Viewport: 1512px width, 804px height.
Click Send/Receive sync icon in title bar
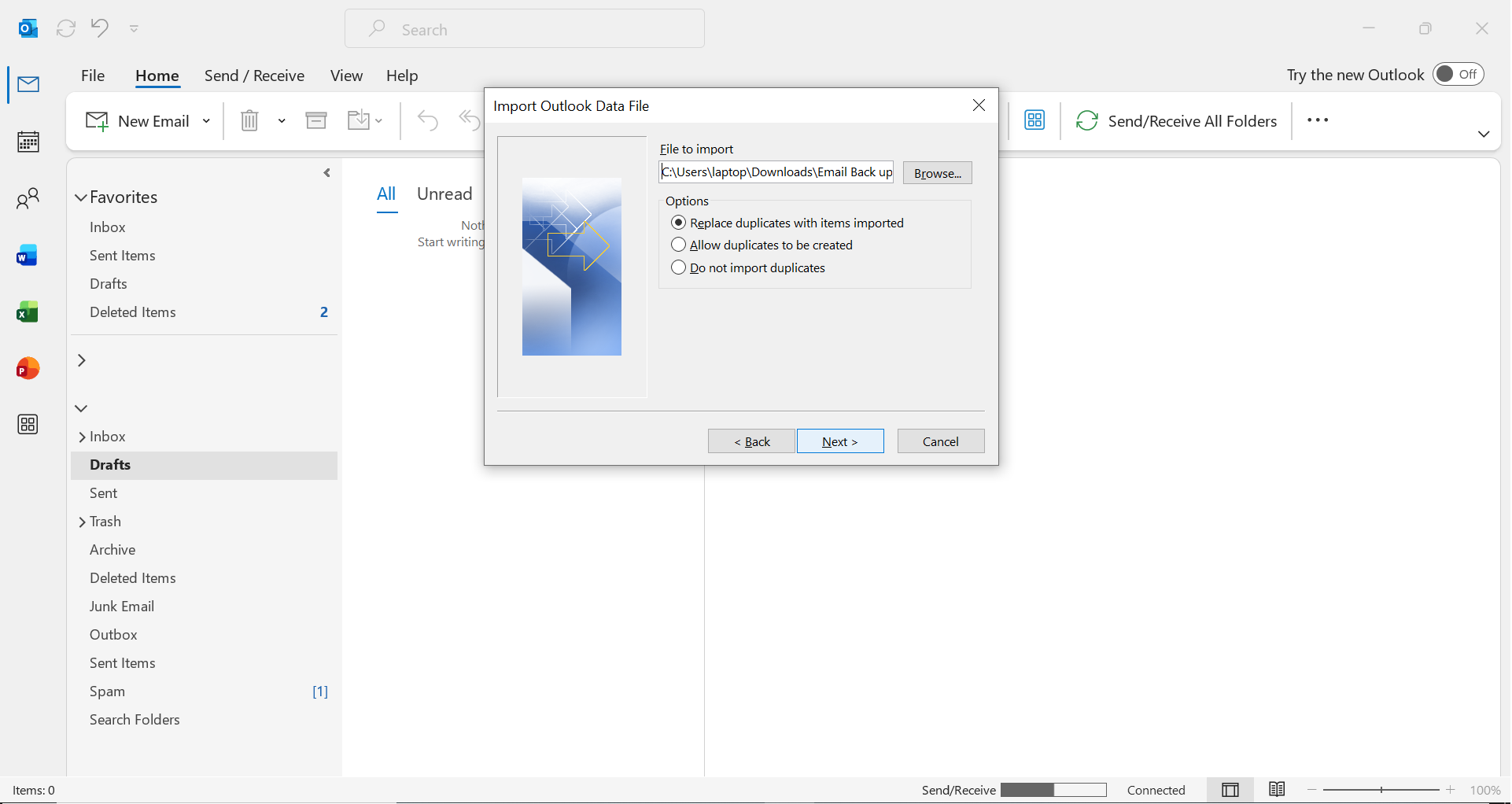coord(66,28)
